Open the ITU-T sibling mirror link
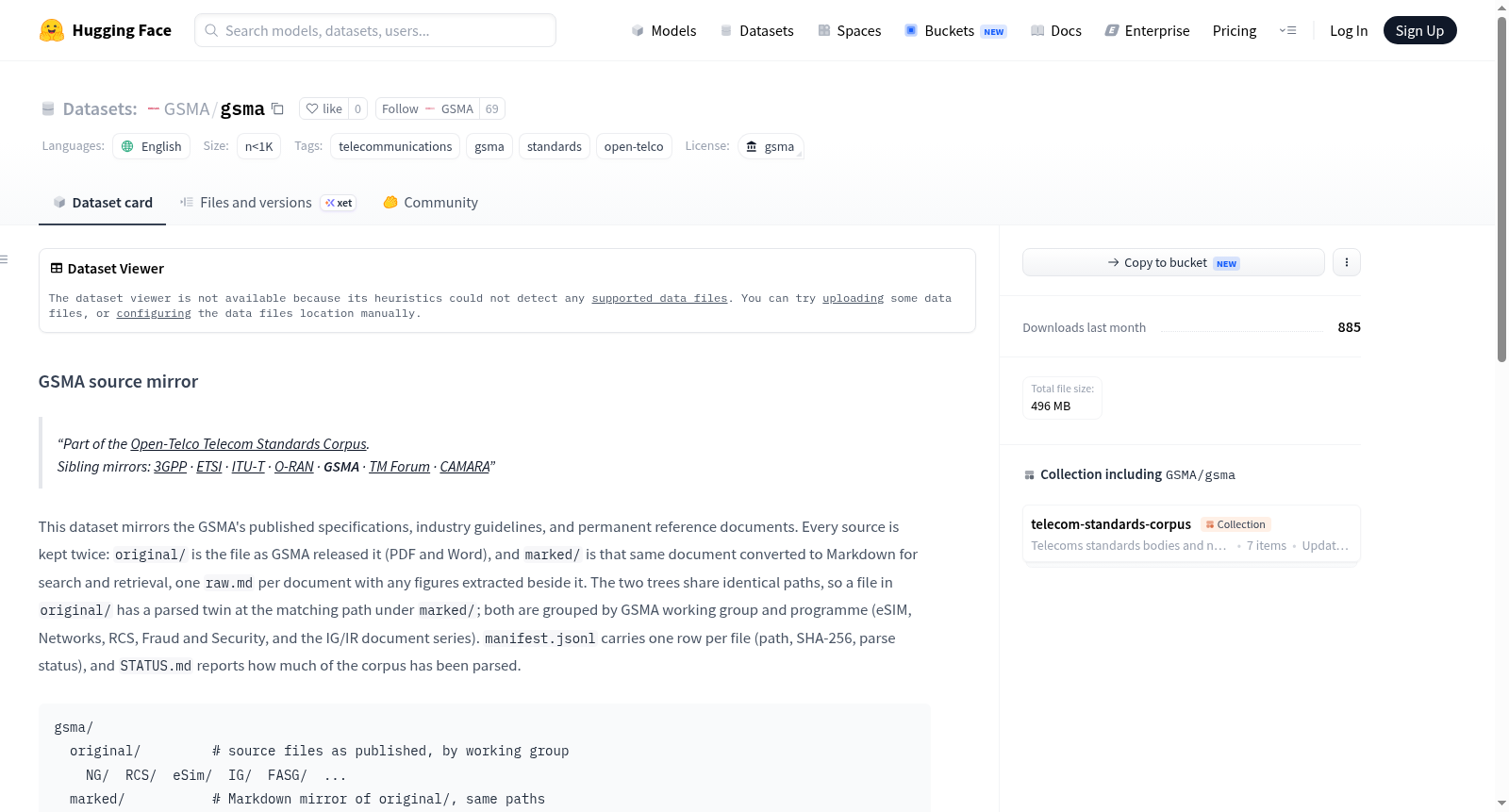This screenshot has width=1509, height=812. tap(248, 467)
